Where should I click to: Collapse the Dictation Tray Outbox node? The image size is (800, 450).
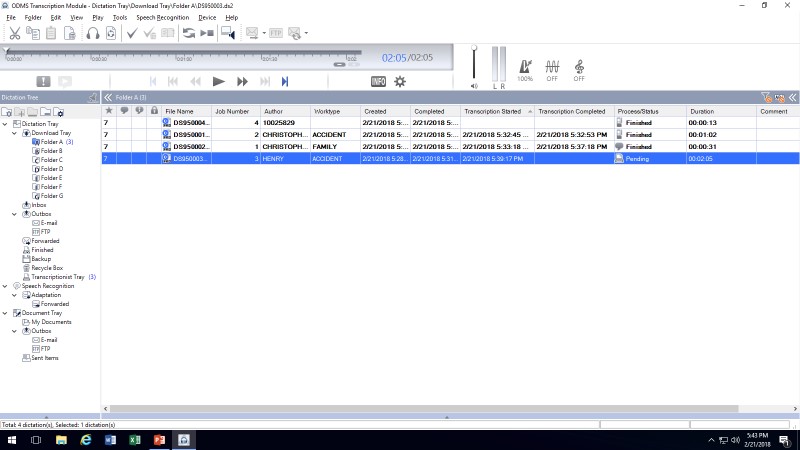click(14, 214)
